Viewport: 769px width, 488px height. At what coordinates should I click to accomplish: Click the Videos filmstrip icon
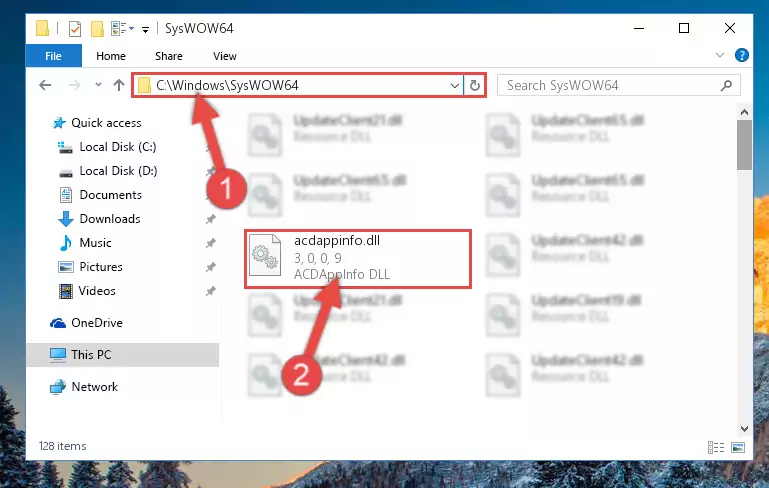tap(65, 291)
